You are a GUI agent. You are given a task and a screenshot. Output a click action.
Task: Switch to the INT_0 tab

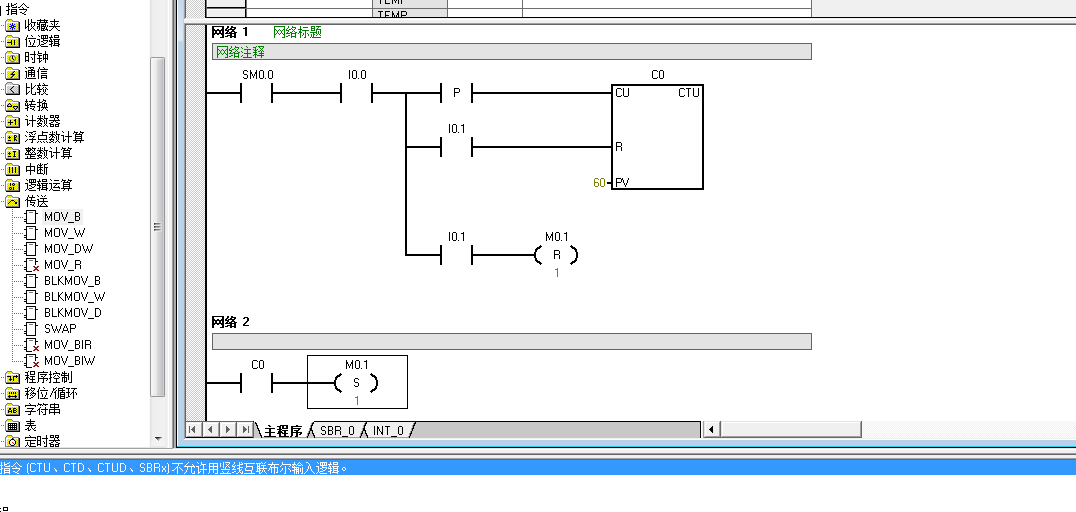click(388, 431)
